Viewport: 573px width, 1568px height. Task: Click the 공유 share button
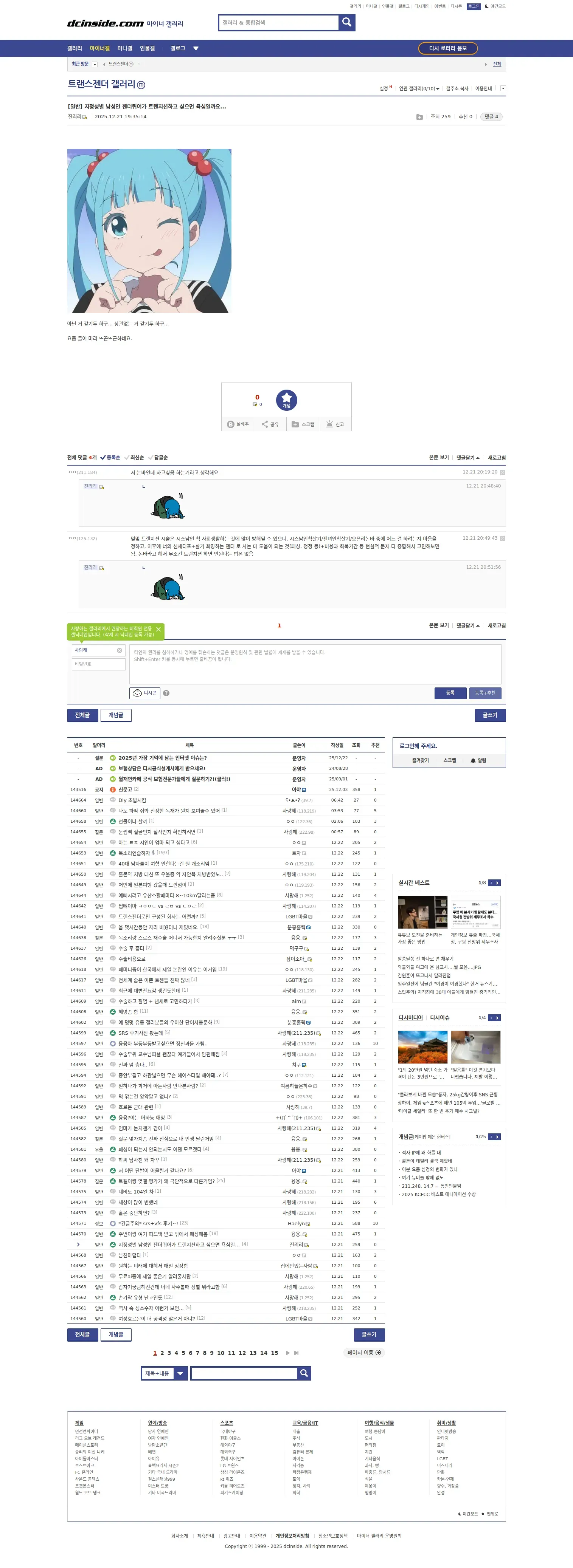(x=270, y=424)
